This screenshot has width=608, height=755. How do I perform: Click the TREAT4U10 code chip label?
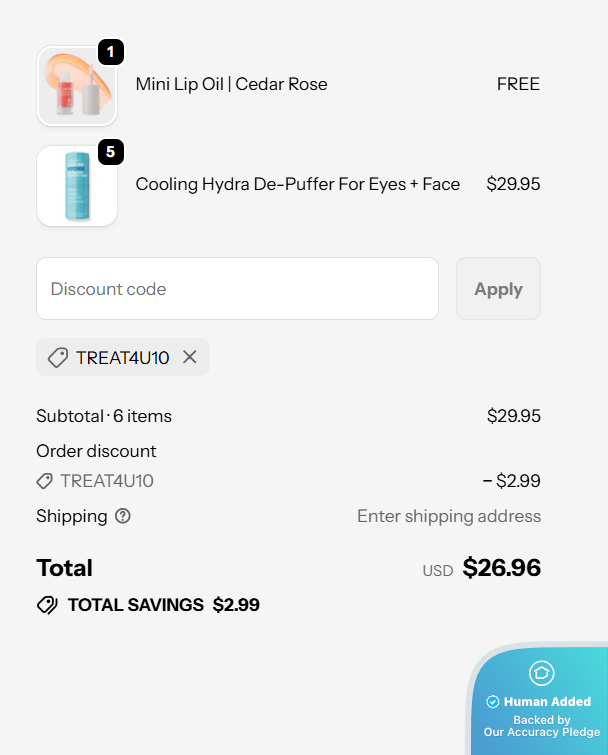point(122,357)
